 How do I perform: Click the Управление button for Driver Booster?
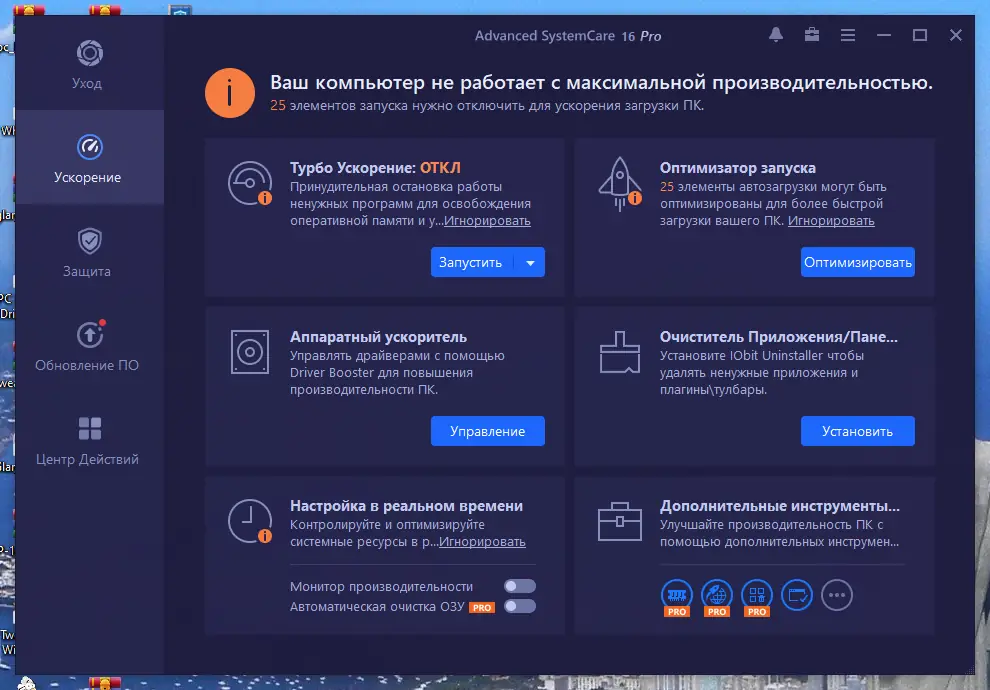point(487,431)
